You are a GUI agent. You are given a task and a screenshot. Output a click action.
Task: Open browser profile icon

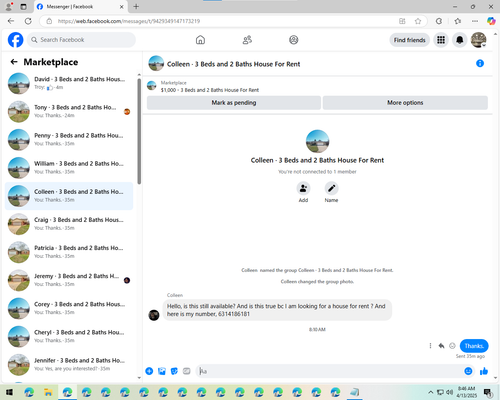(x=9, y=6)
